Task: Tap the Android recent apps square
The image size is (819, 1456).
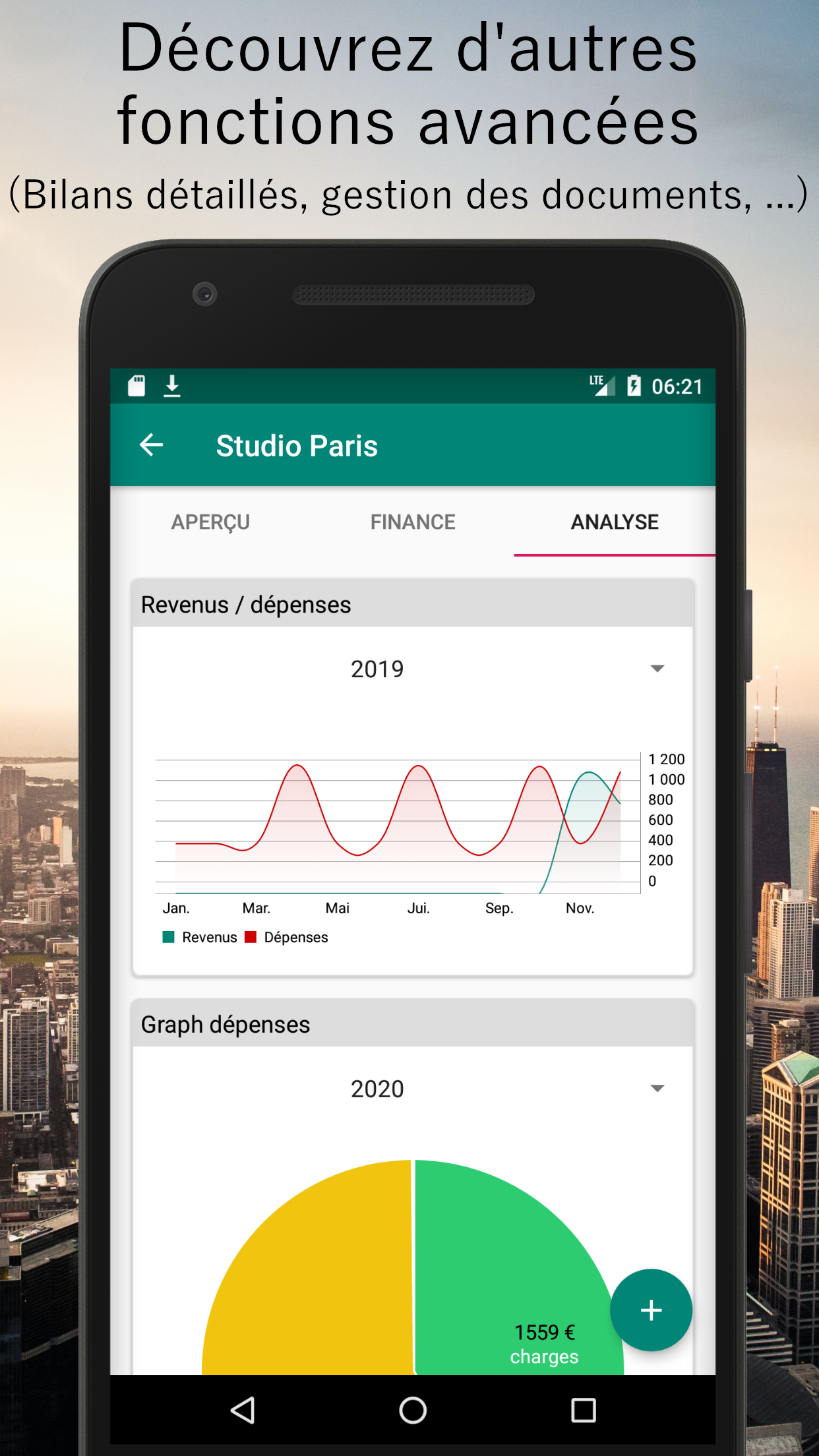Action: pos(583,1410)
